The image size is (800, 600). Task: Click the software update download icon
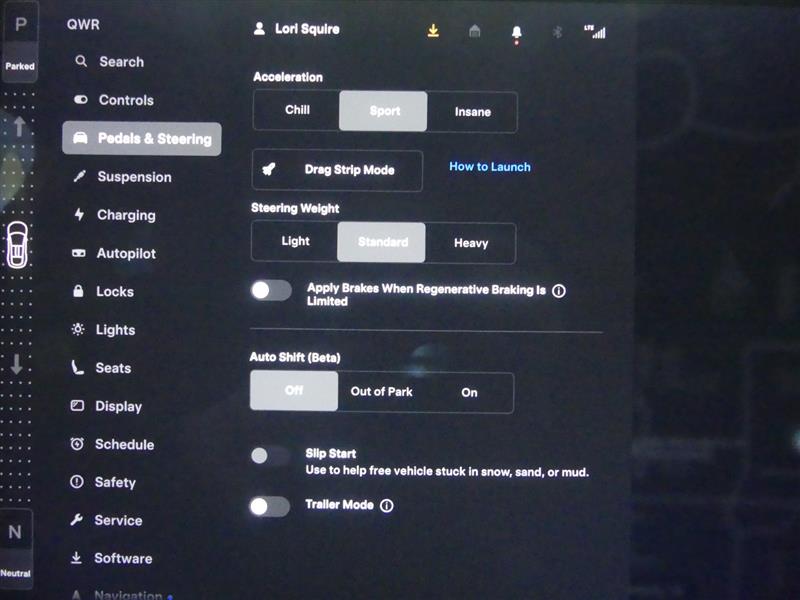[x=433, y=31]
